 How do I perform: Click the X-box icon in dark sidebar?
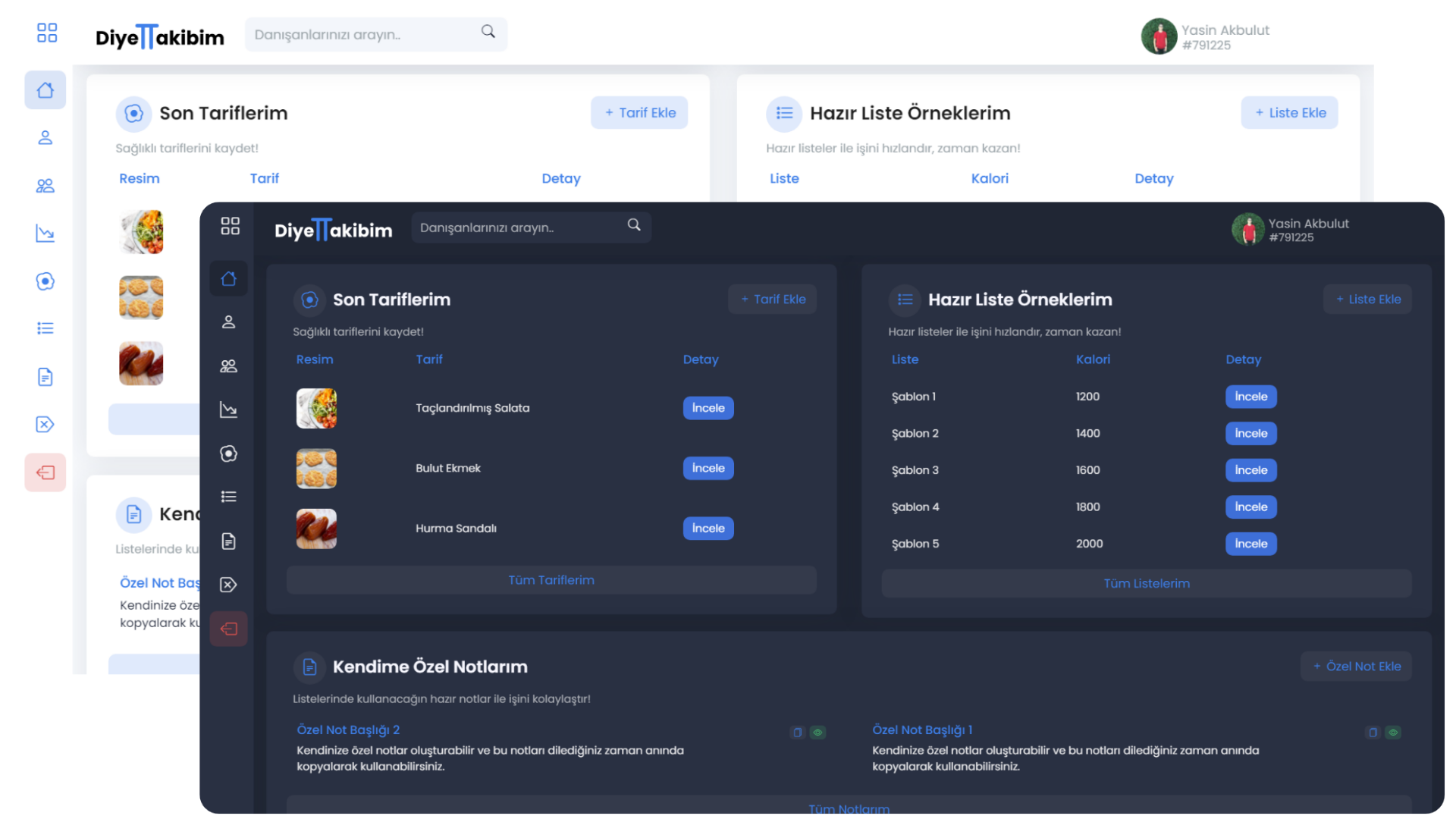click(x=228, y=585)
